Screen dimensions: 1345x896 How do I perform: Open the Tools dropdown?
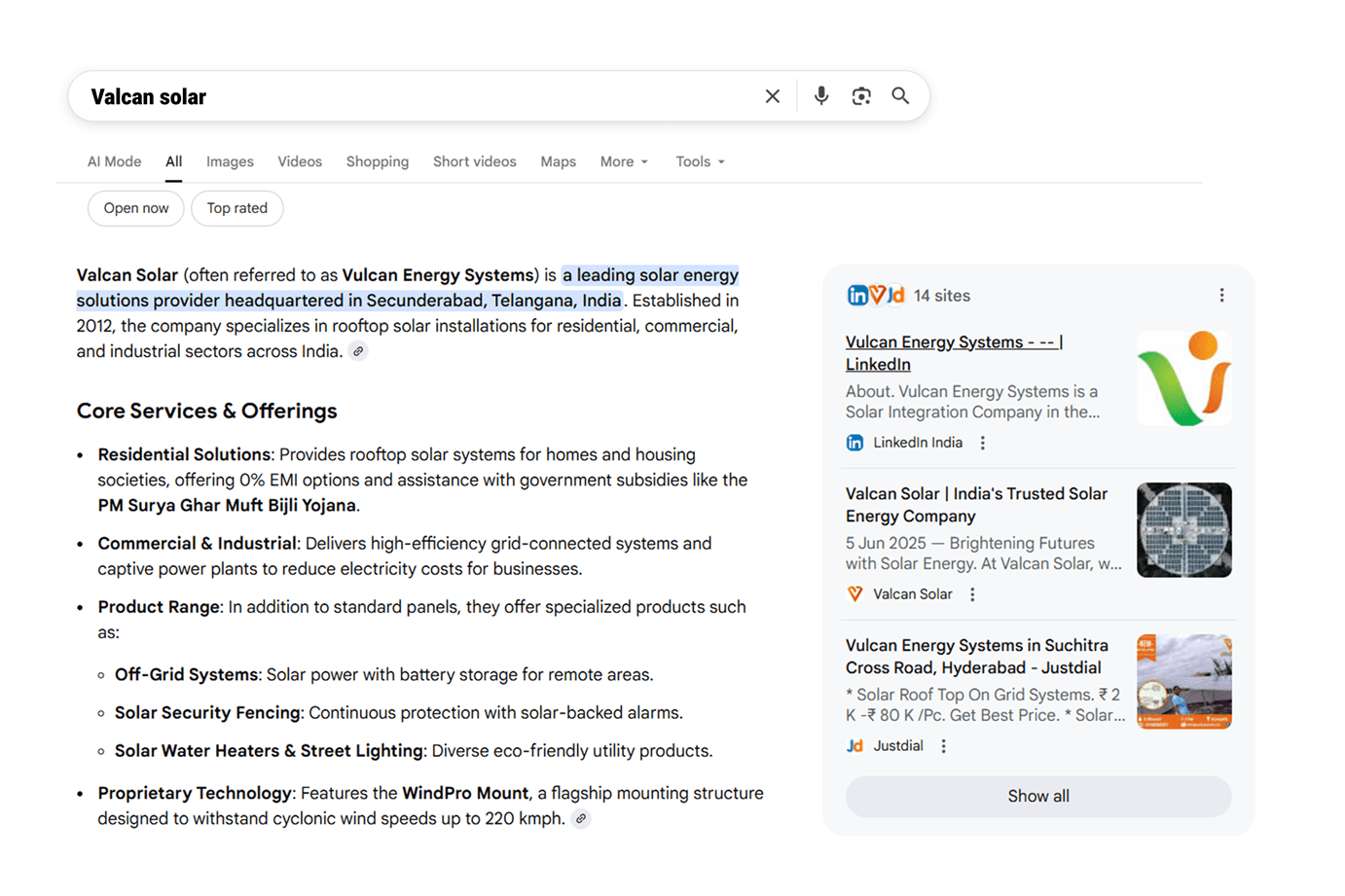click(699, 161)
